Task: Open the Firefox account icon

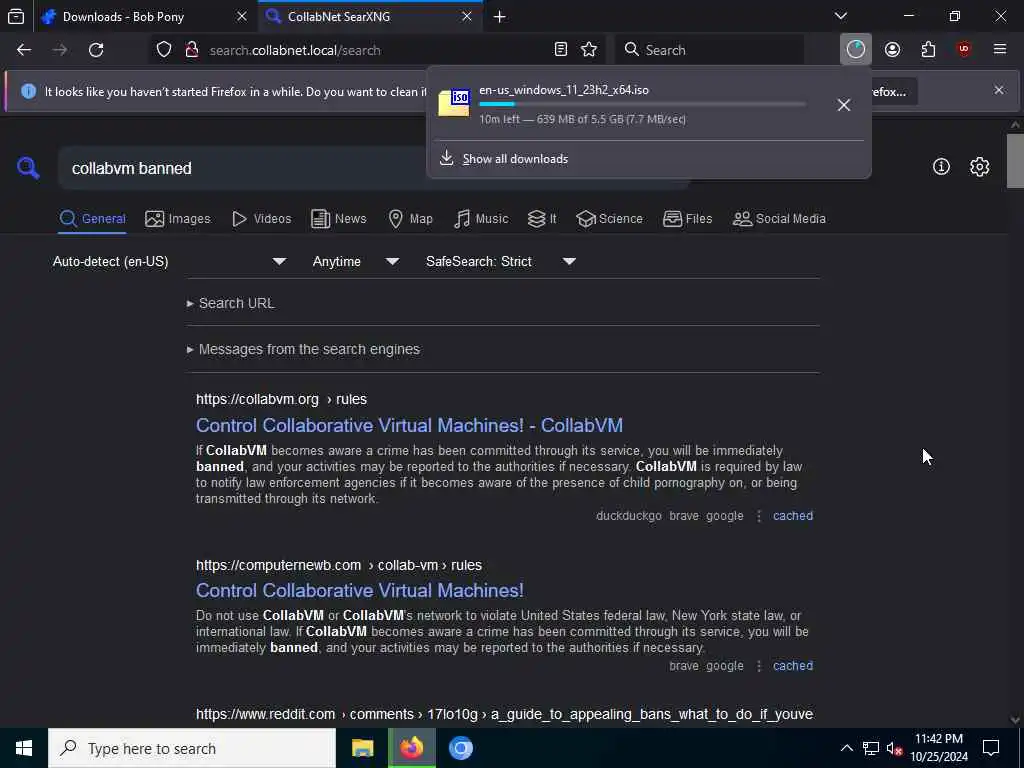Action: 892,50
